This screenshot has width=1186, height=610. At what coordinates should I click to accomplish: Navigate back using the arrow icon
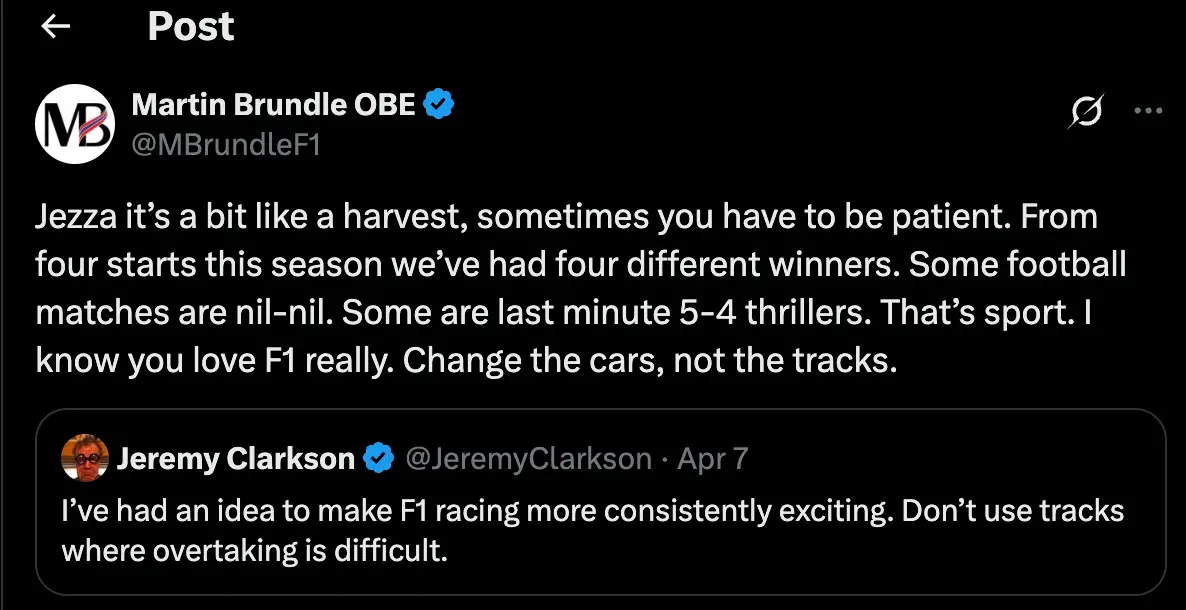click(55, 27)
